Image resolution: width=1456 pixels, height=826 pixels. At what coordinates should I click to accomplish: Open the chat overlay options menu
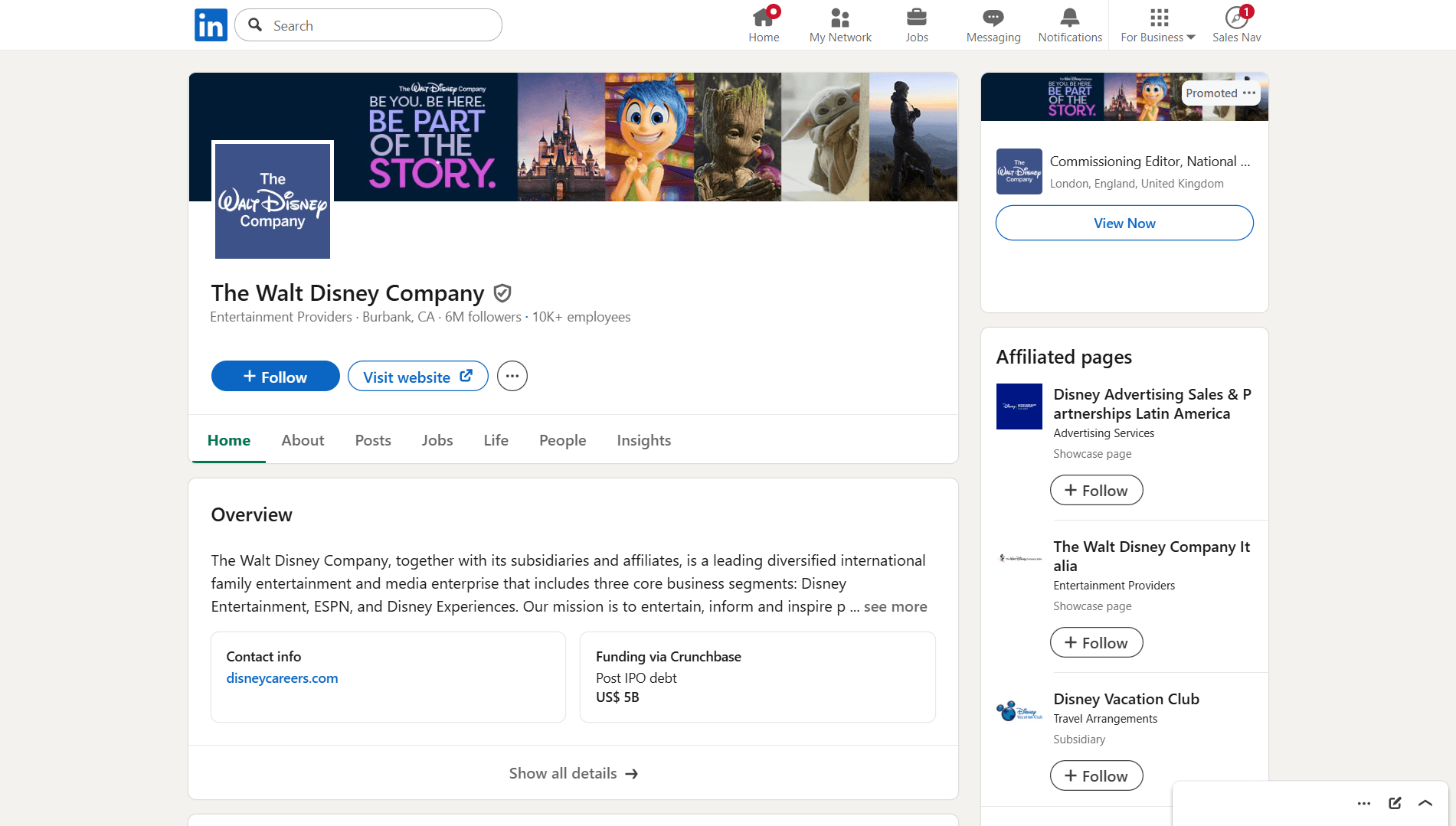point(1363,803)
